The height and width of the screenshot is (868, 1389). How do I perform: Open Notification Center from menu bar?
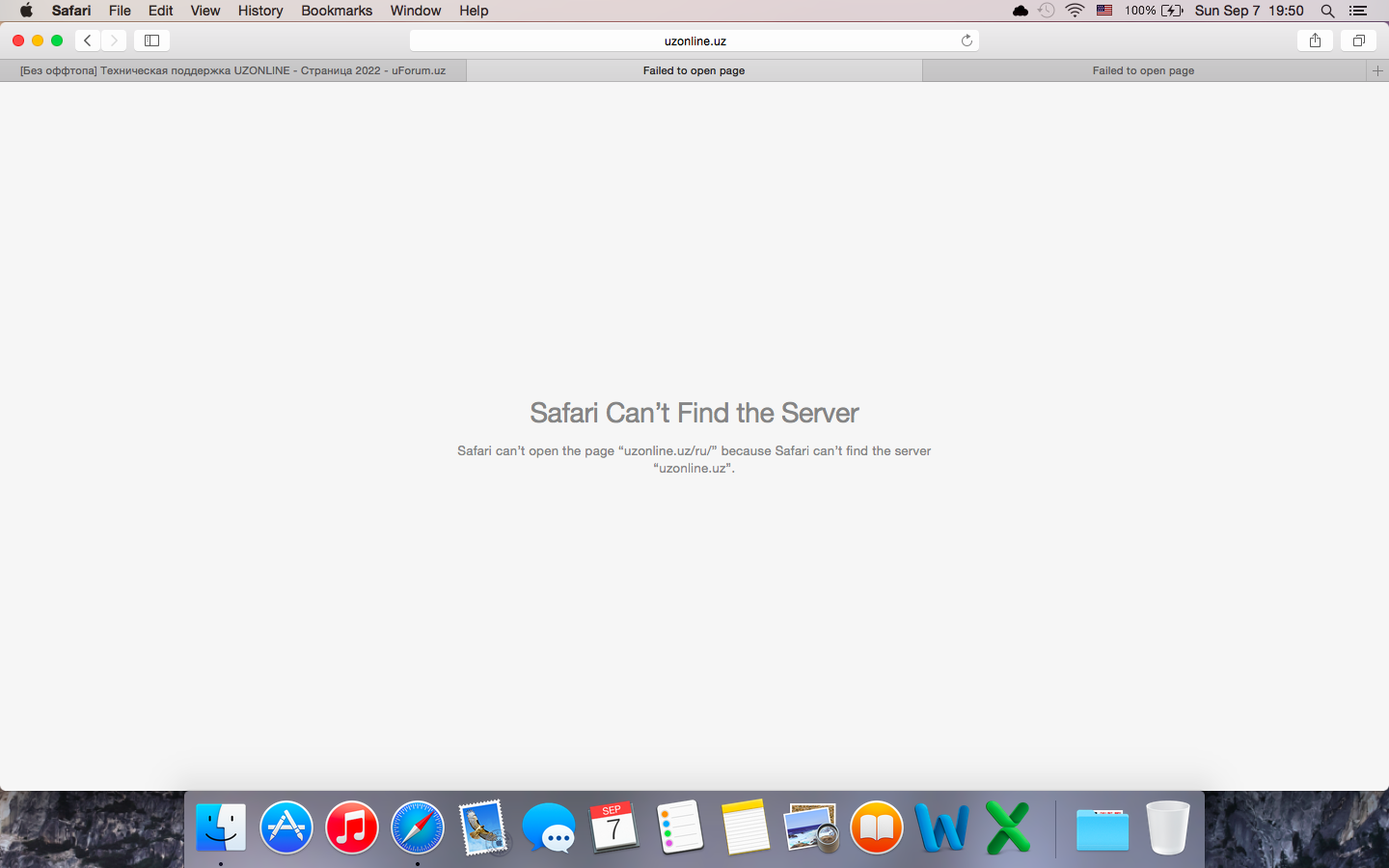point(1358,11)
